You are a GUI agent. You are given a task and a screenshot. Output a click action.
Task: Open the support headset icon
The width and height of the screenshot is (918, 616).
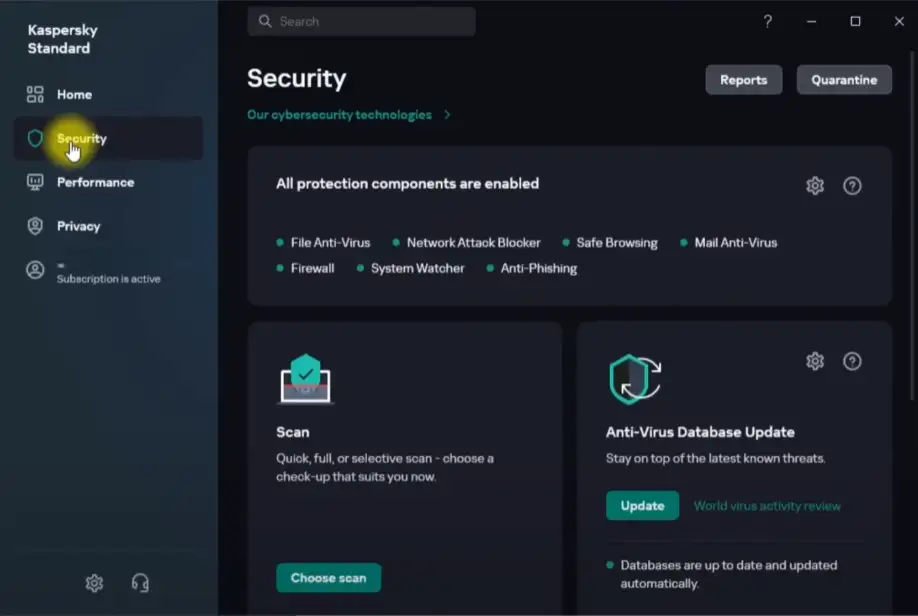[141, 583]
